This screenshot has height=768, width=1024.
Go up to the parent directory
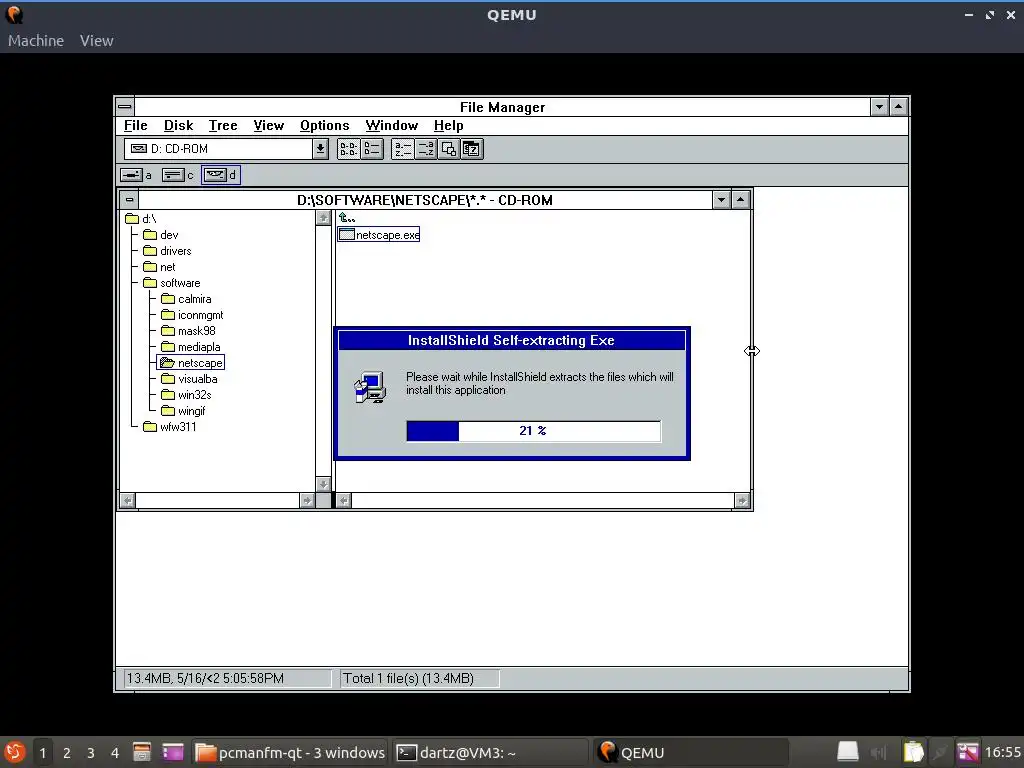point(347,218)
